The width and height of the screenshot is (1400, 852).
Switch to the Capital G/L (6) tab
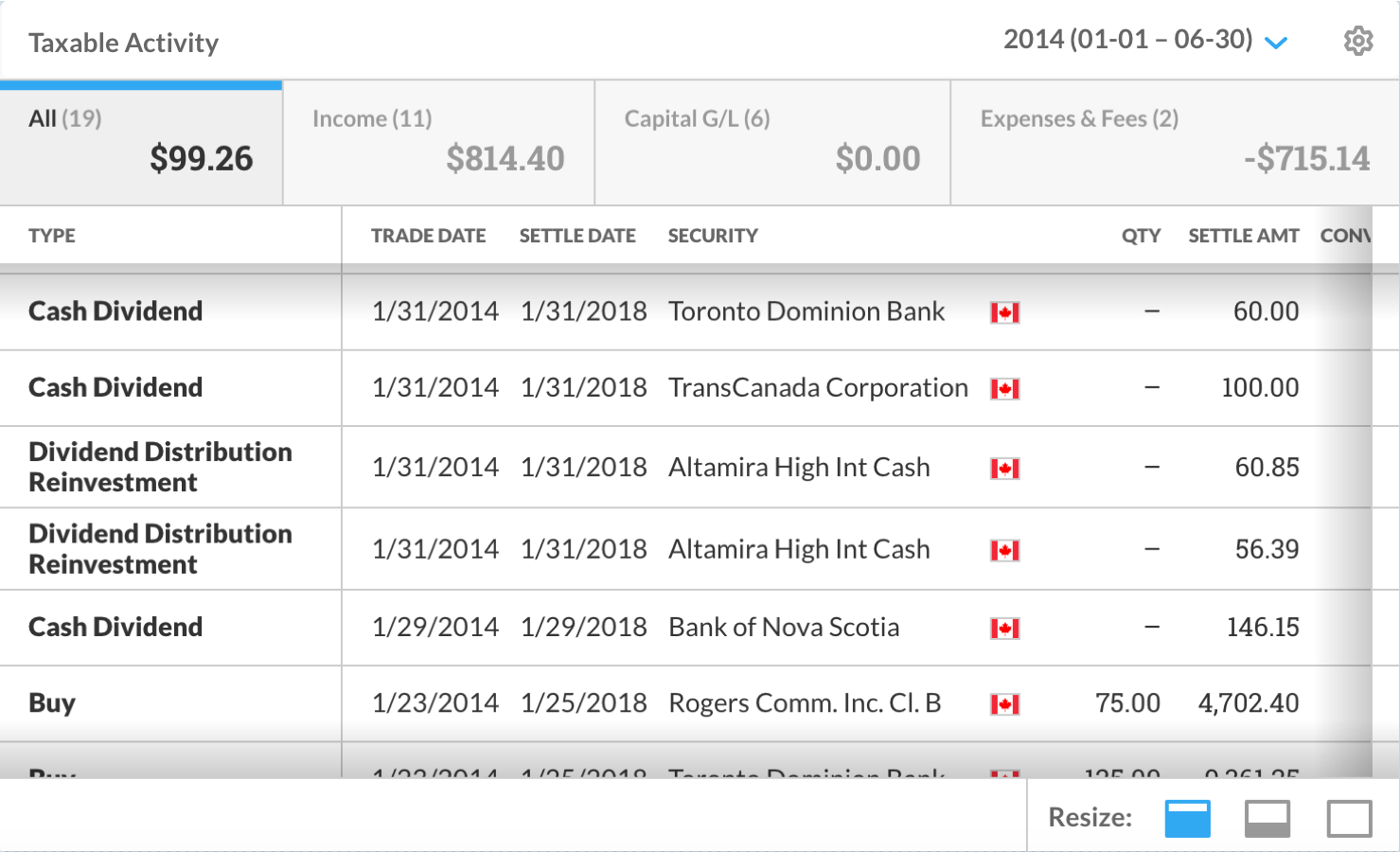771,142
